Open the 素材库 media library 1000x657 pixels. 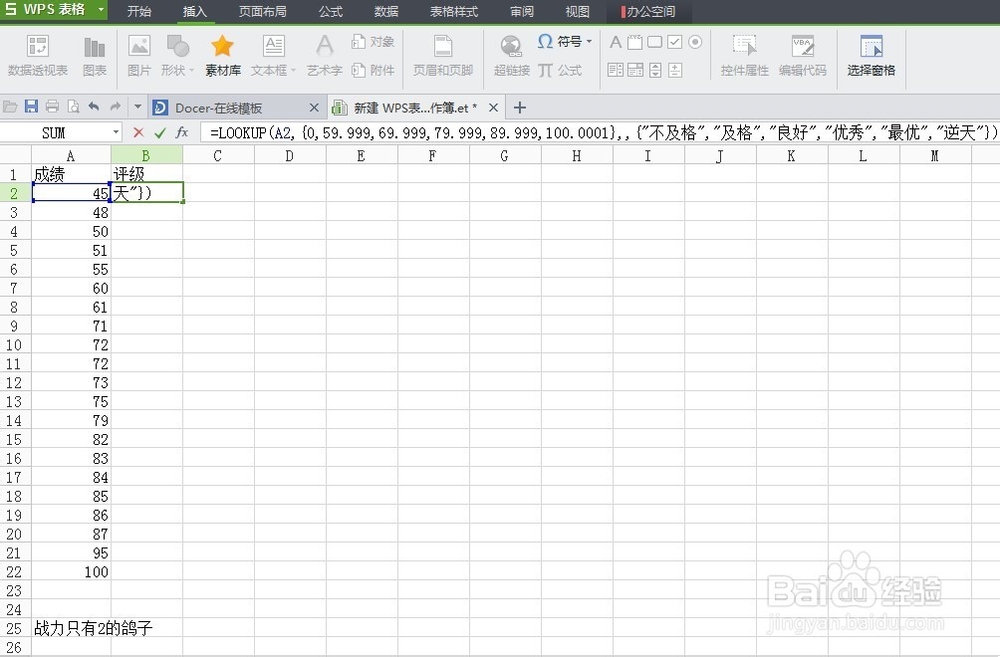[222, 55]
